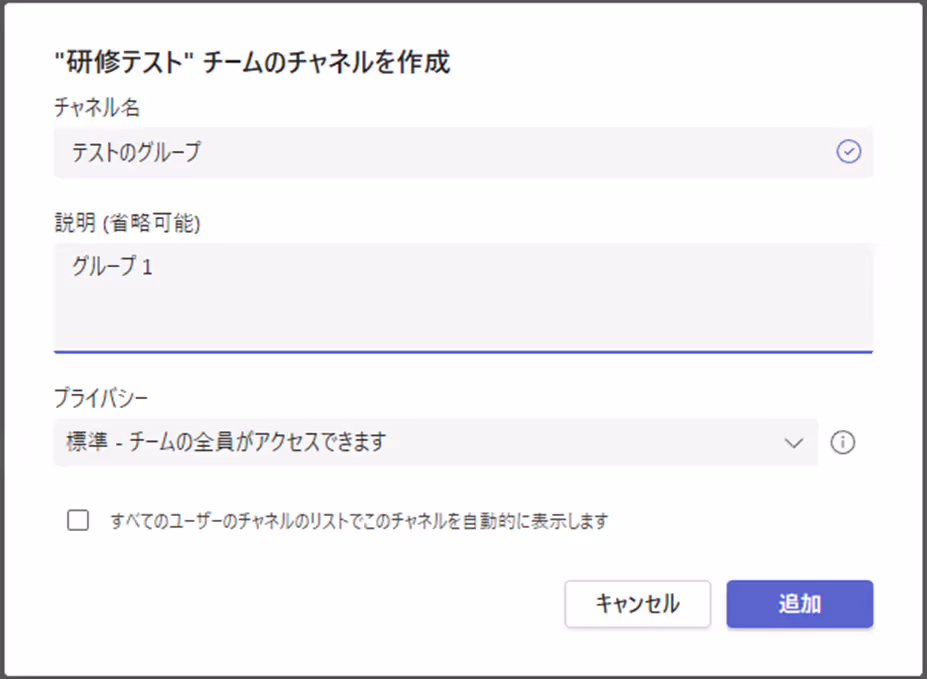Focus the 説明 description text area
927x679 pixels.
pos(463,298)
